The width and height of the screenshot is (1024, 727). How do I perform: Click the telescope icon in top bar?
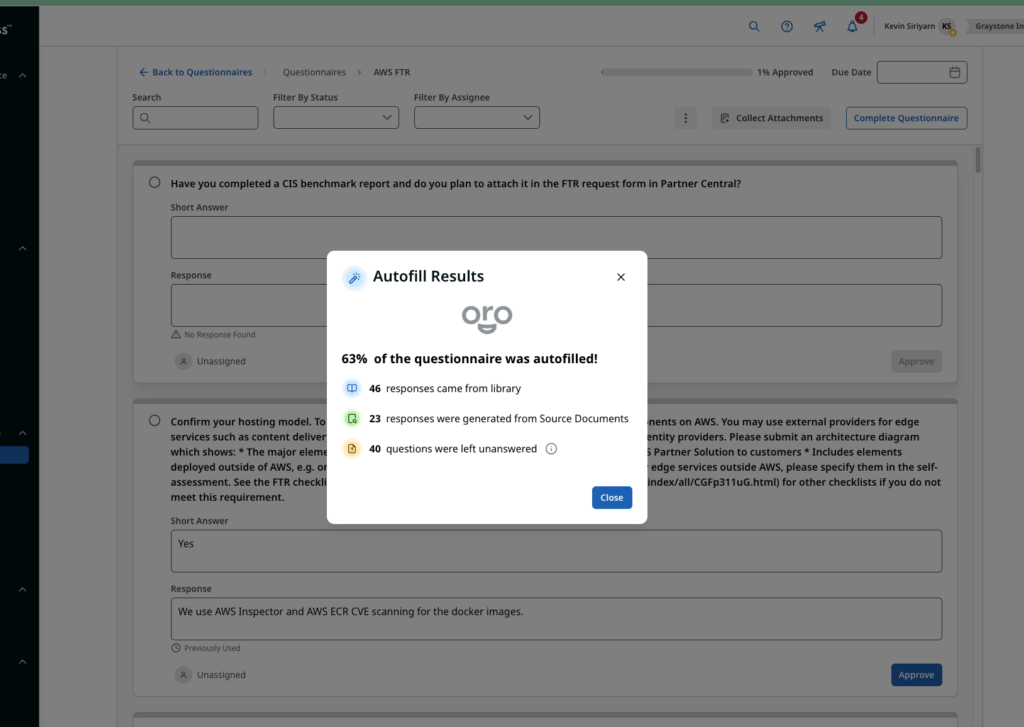pyautogui.click(x=820, y=26)
